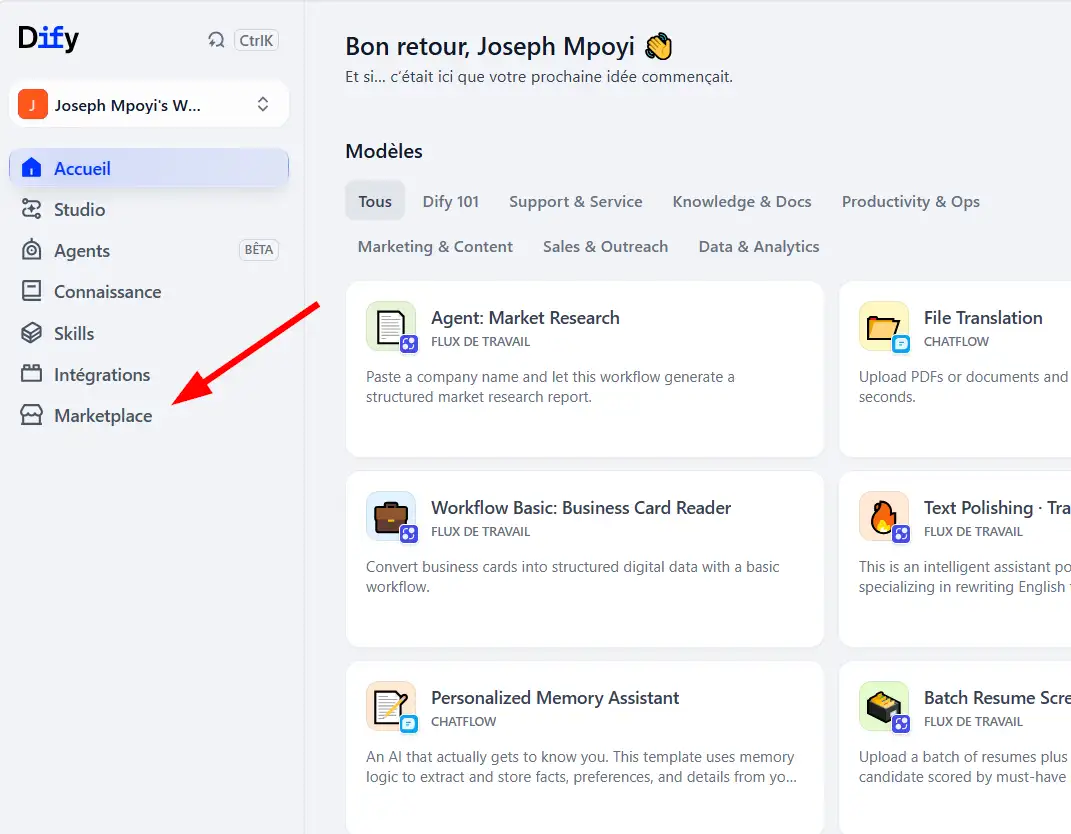Image resolution: width=1071 pixels, height=834 pixels.
Task: Click the greeting subtitle about votre prochaine idée
Action: (x=539, y=77)
